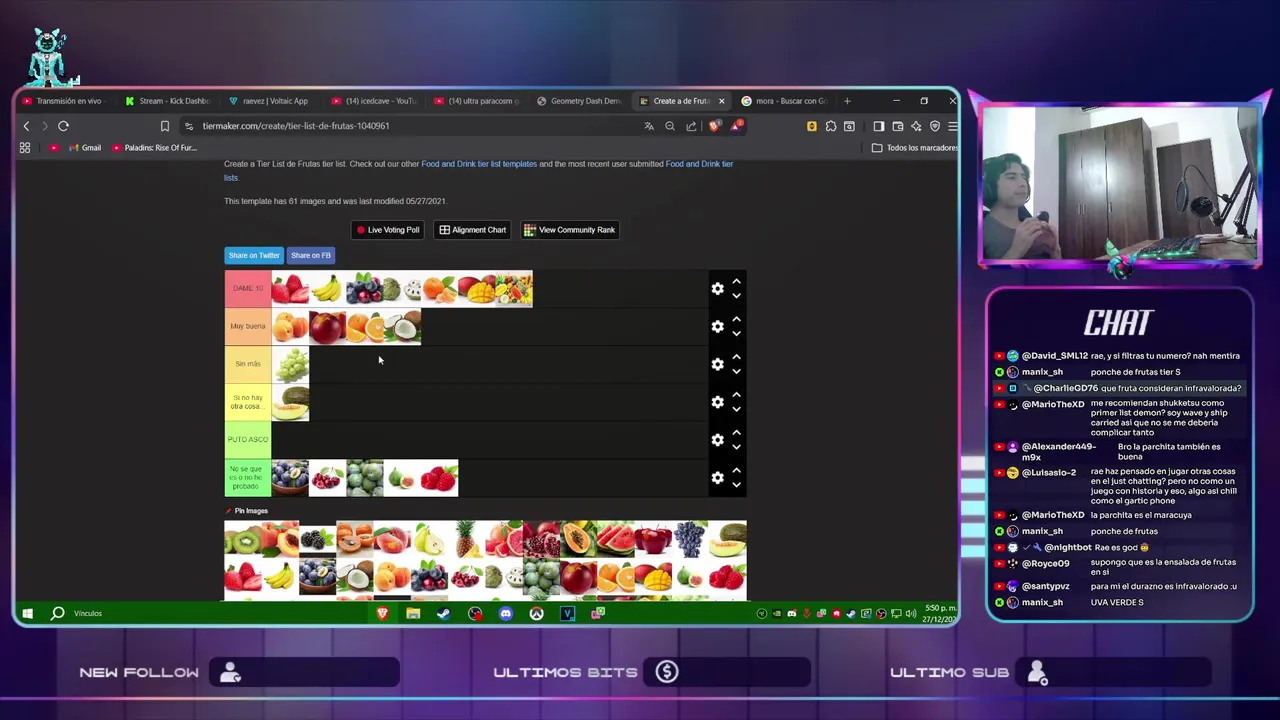Click the Muy buena tier label
The height and width of the screenshot is (720, 1280).
point(248,326)
